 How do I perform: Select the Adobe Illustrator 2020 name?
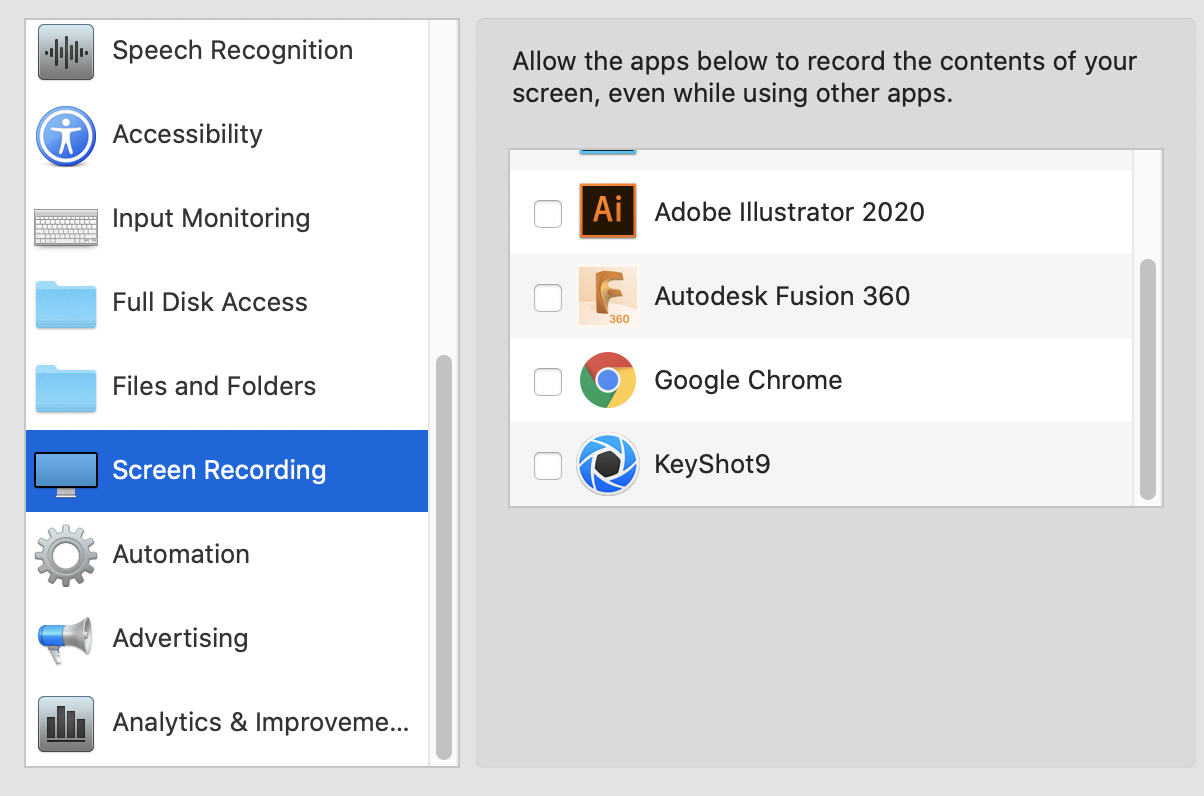[789, 212]
